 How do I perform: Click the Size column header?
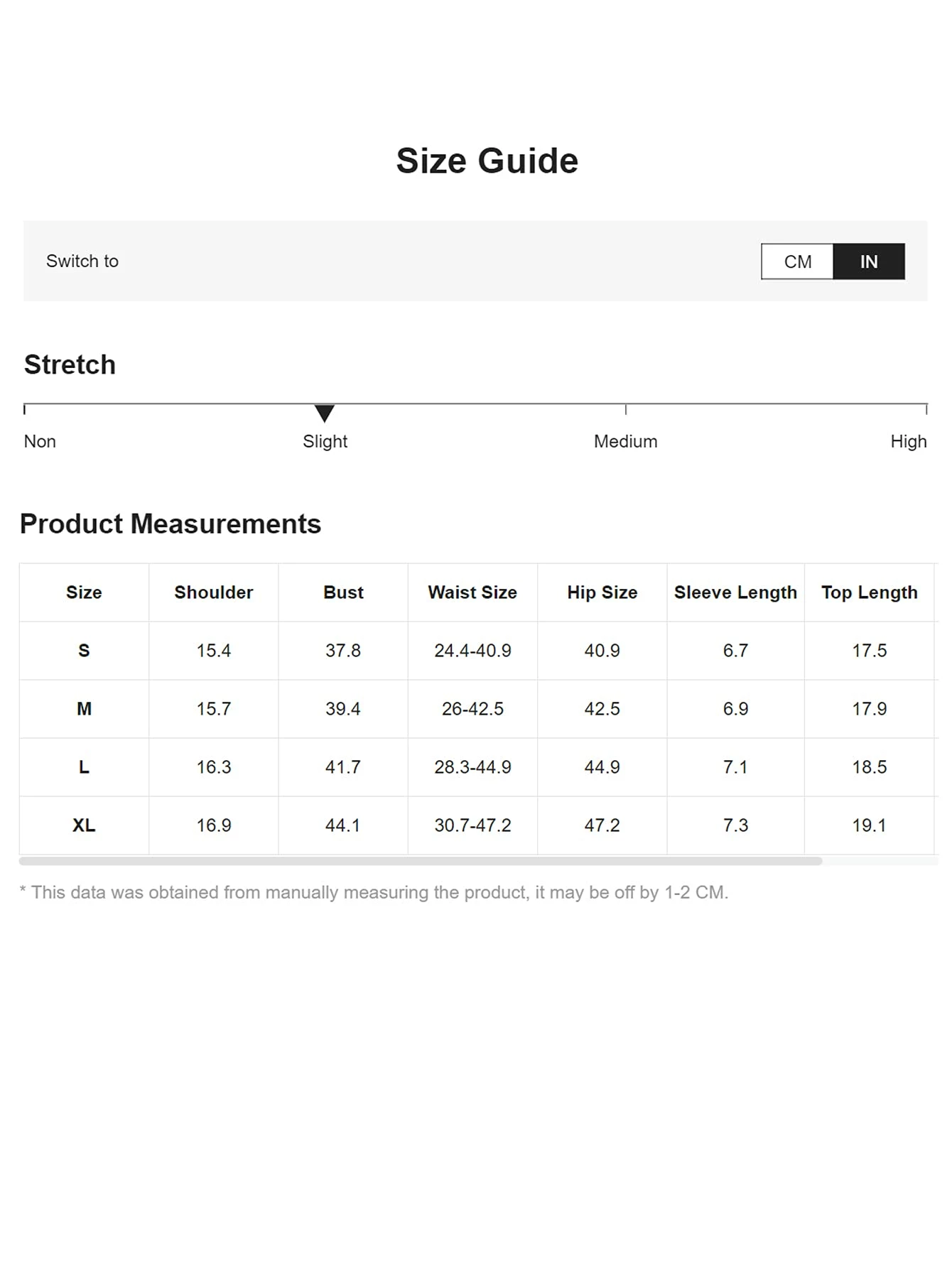click(84, 592)
